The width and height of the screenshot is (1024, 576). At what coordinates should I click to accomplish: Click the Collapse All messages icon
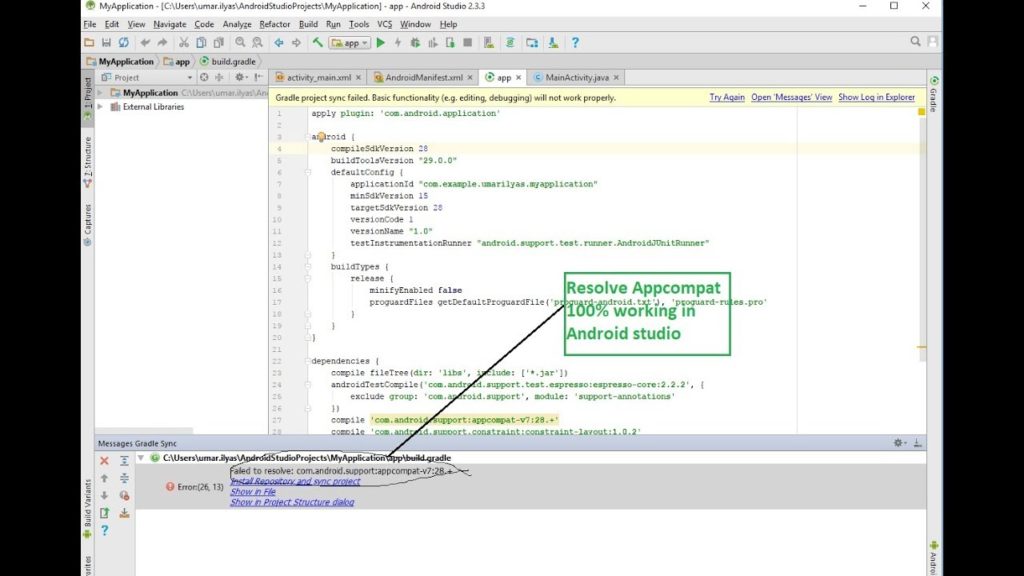tap(124, 478)
